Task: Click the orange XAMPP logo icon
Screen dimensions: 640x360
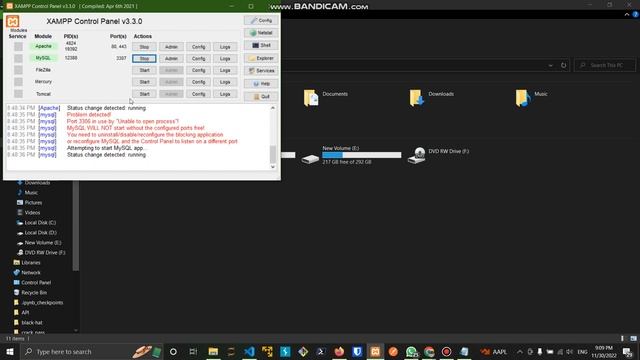Action: (13, 21)
